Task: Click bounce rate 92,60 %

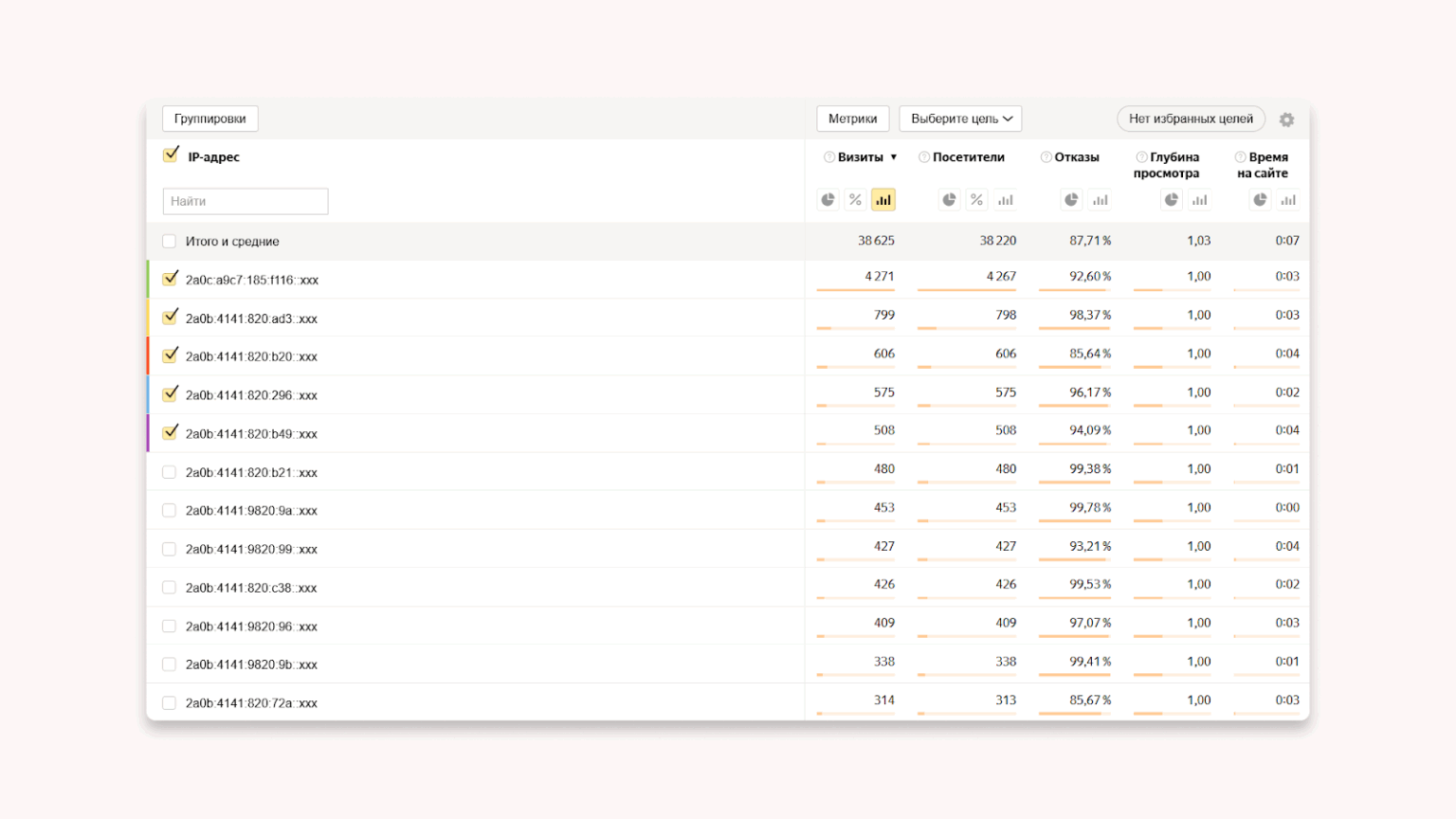Action: 1090,277
